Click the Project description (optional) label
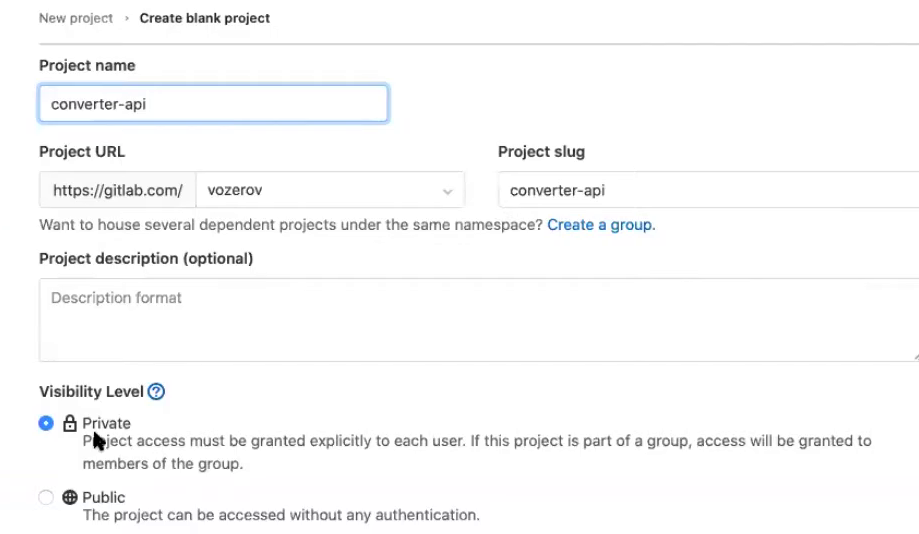Image resolution: width=919 pixels, height=534 pixels. click(x=146, y=259)
